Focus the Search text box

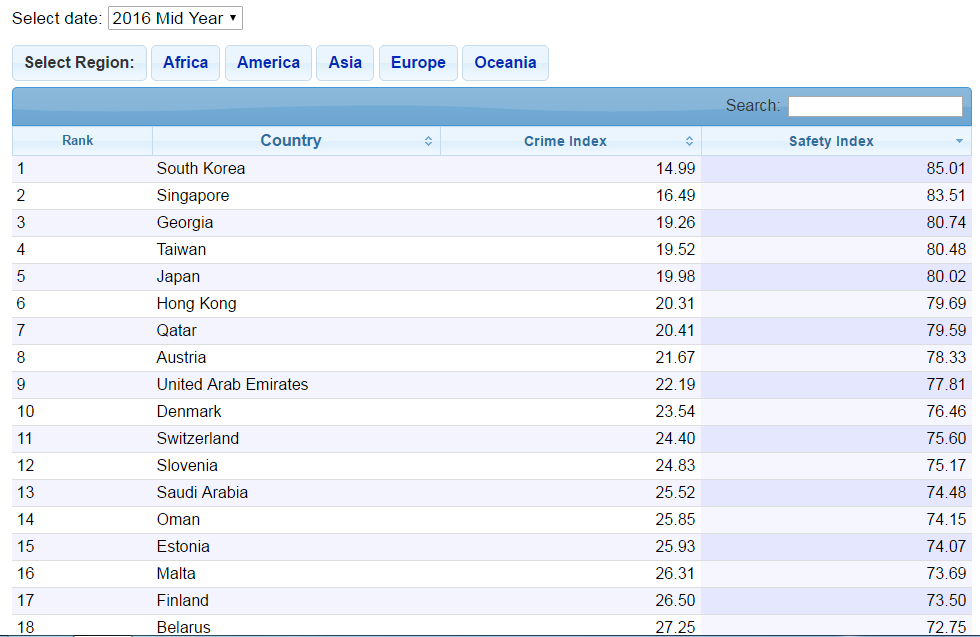point(875,106)
